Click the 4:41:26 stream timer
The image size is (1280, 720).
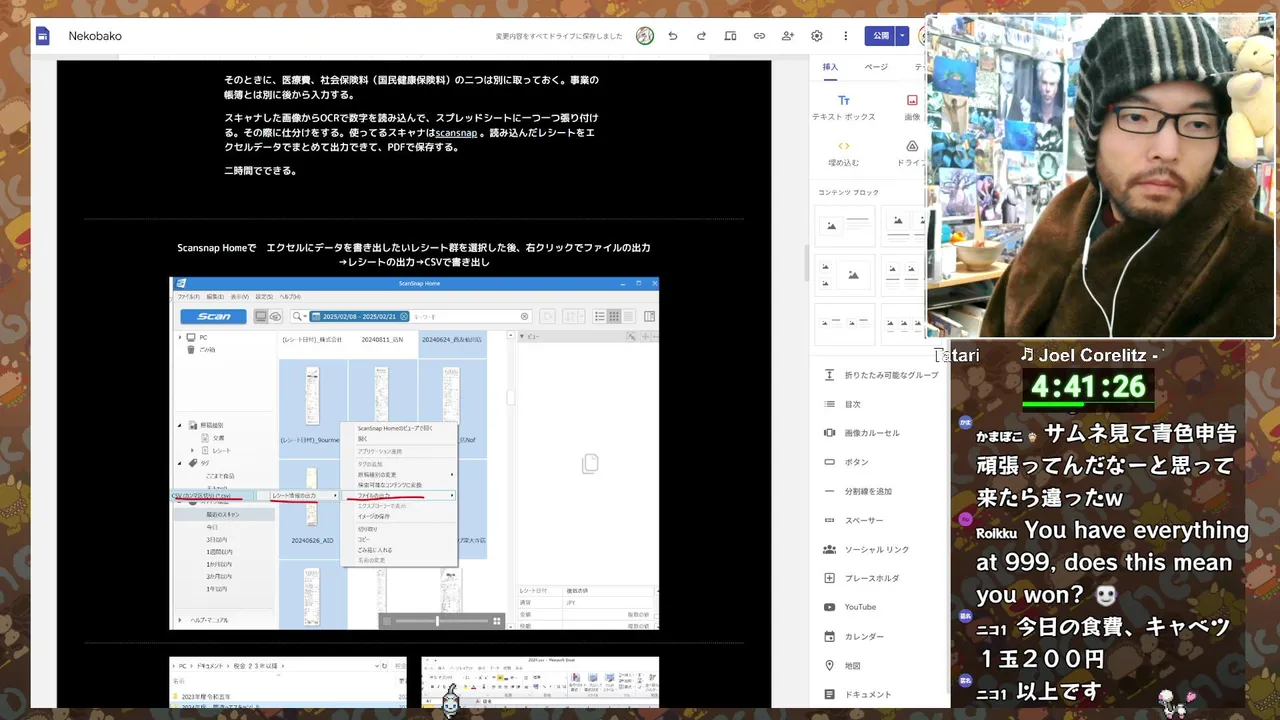(x=1088, y=386)
